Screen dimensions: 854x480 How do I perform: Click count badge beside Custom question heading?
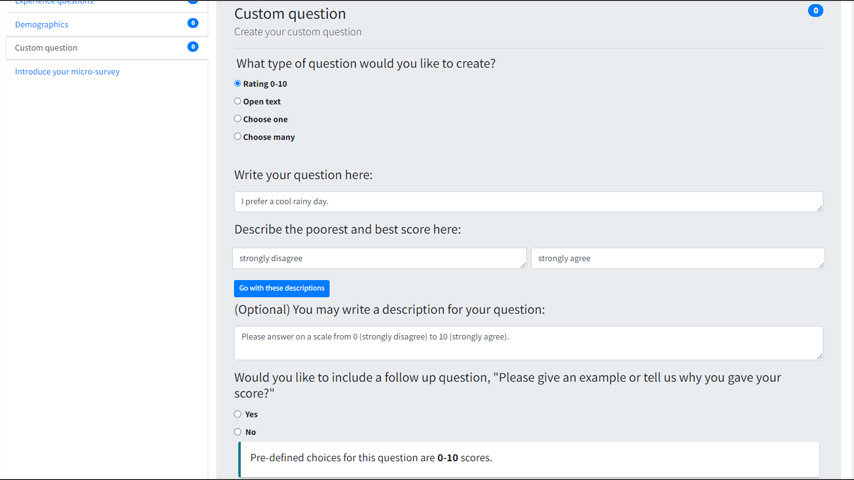tap(815, 10)
